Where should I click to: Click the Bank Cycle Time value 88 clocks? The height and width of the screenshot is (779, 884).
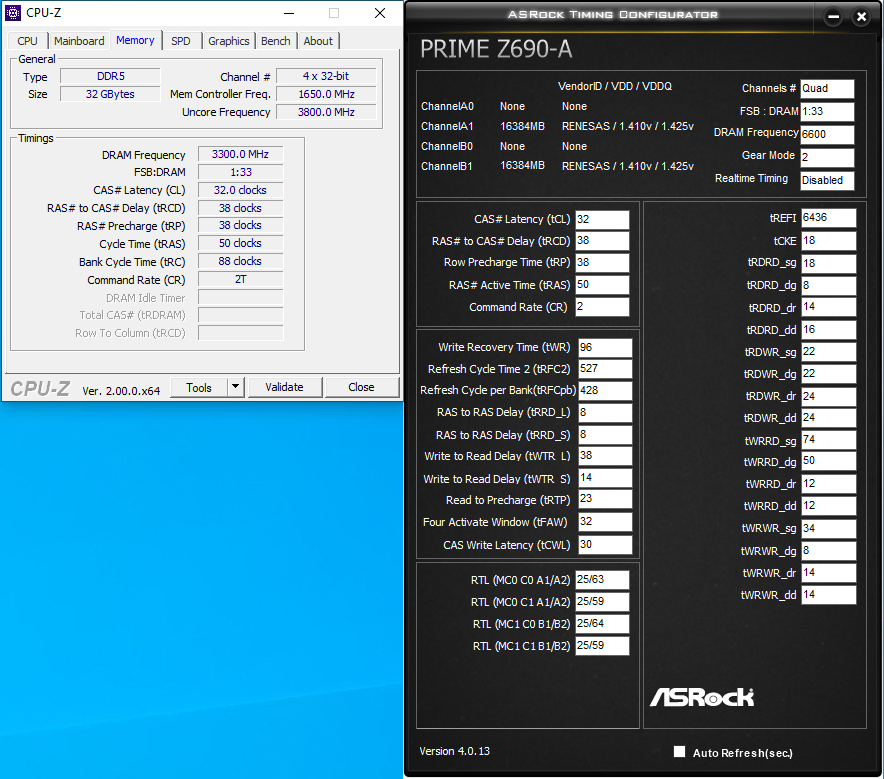(x=240, y=262)
